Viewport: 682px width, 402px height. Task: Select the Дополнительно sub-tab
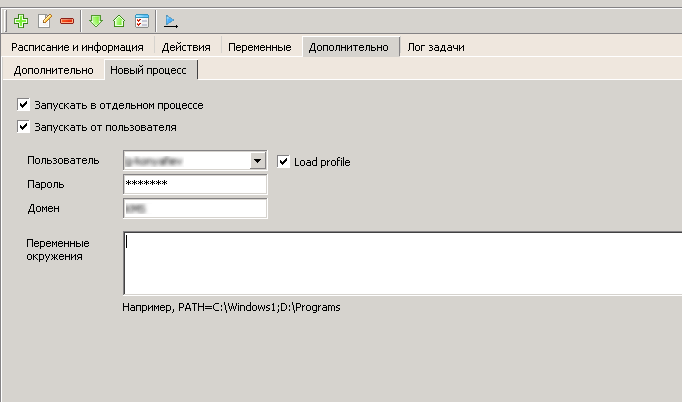[x=53, y=70]
